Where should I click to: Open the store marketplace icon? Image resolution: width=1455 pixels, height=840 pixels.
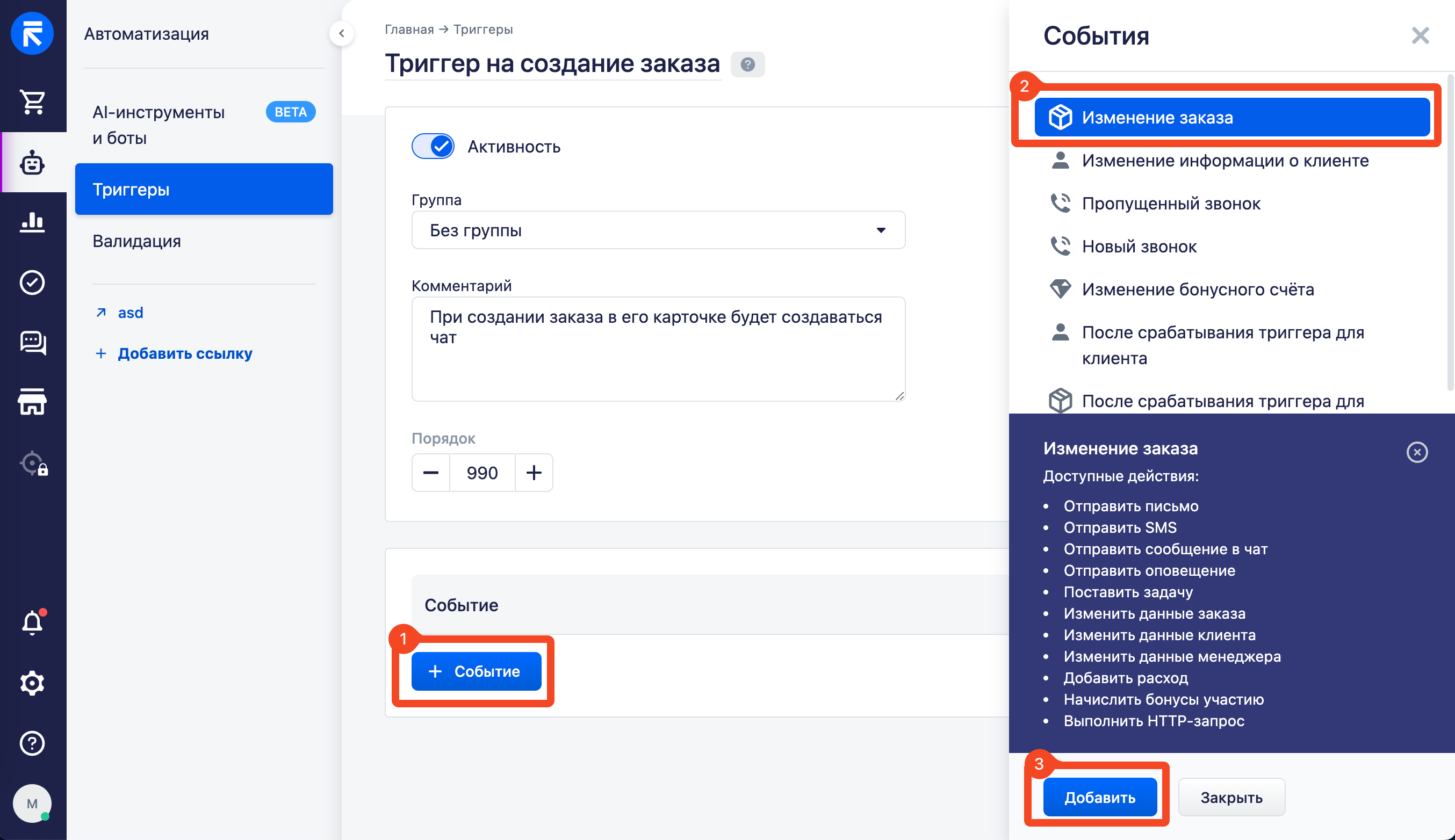click(x=32, y=402)
